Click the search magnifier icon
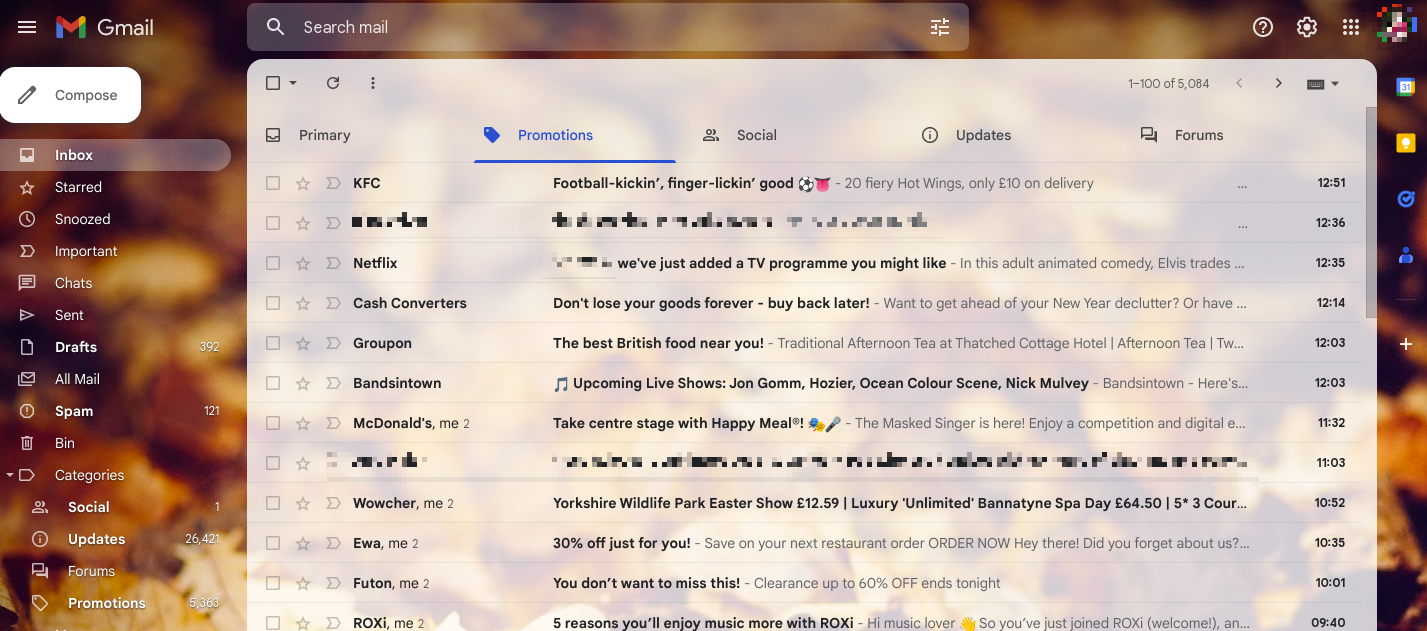This screenshot has height=631, width=1427. point(276,27)
